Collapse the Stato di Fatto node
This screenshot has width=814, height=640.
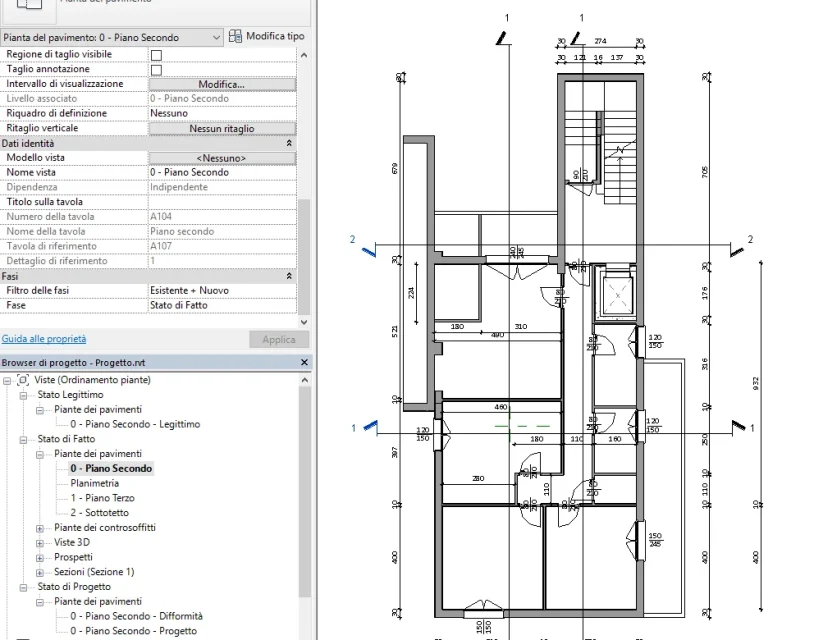(23, 440)
